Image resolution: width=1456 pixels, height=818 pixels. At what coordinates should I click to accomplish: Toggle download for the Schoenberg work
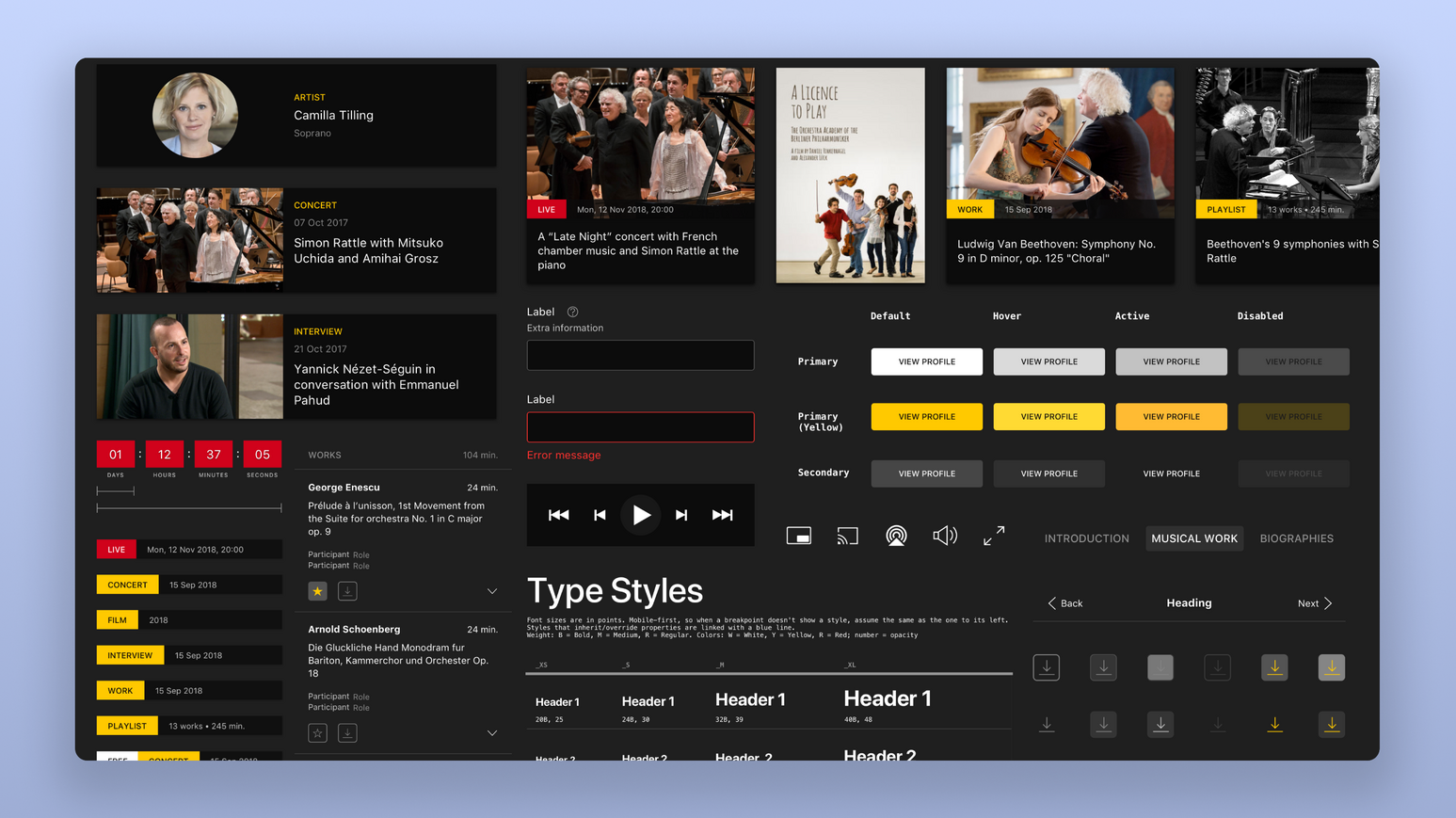click(x=346, y=731)
